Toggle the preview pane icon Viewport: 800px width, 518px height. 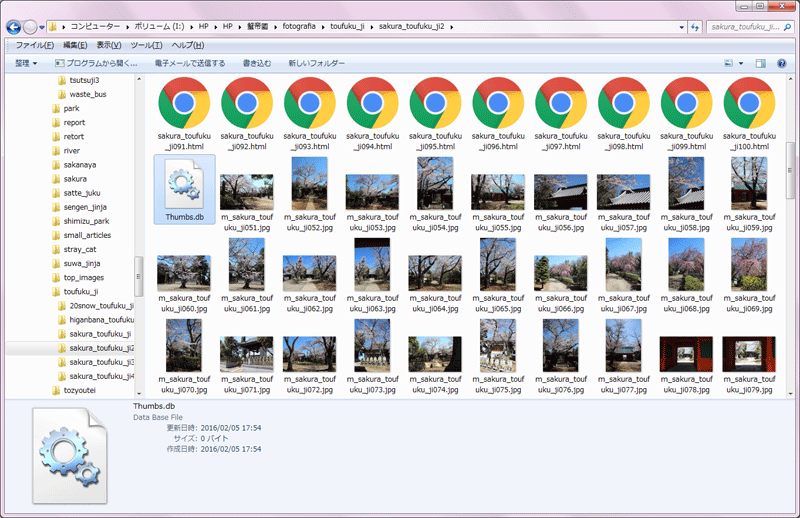[760, 63]
